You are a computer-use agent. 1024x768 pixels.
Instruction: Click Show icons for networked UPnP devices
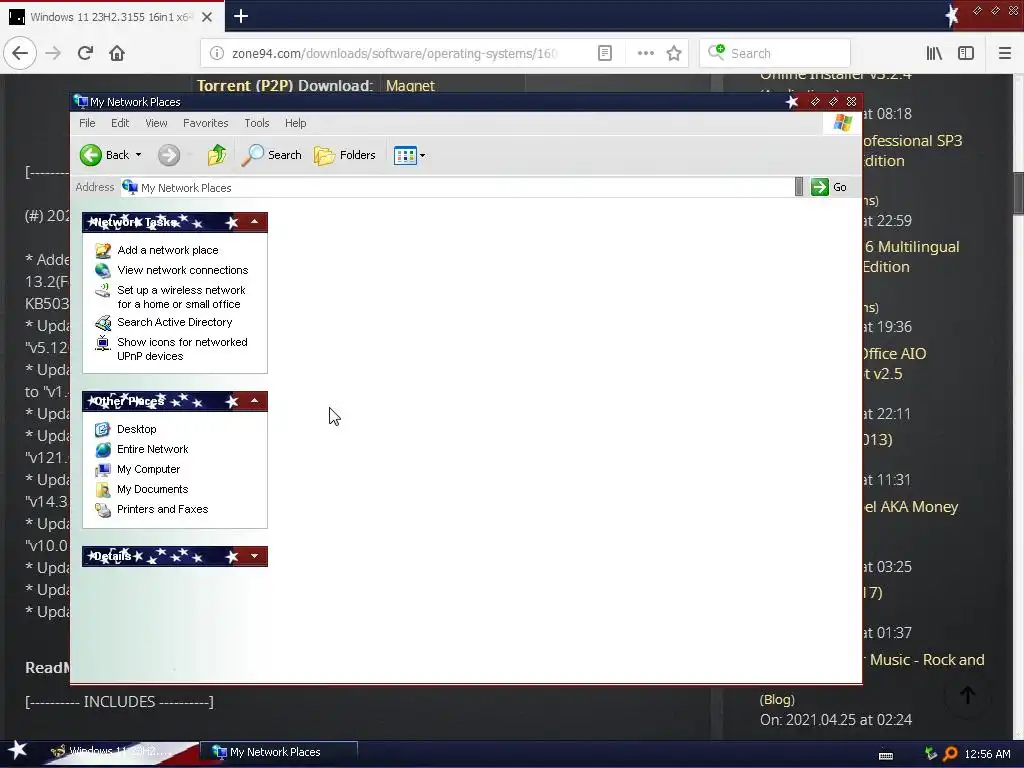coord(182,349)
